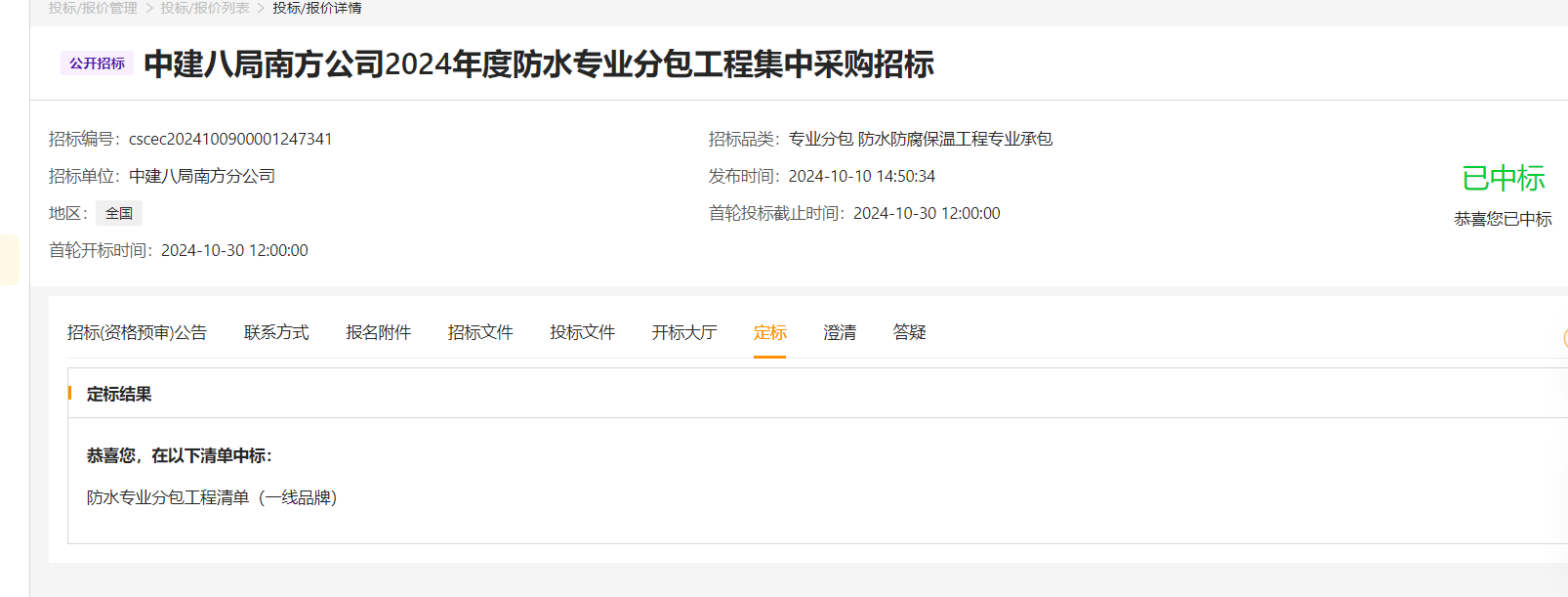
Task: Click publish time 2024-10-10 14:50:34
Action: pyautogui.click(x=862, y=176)
